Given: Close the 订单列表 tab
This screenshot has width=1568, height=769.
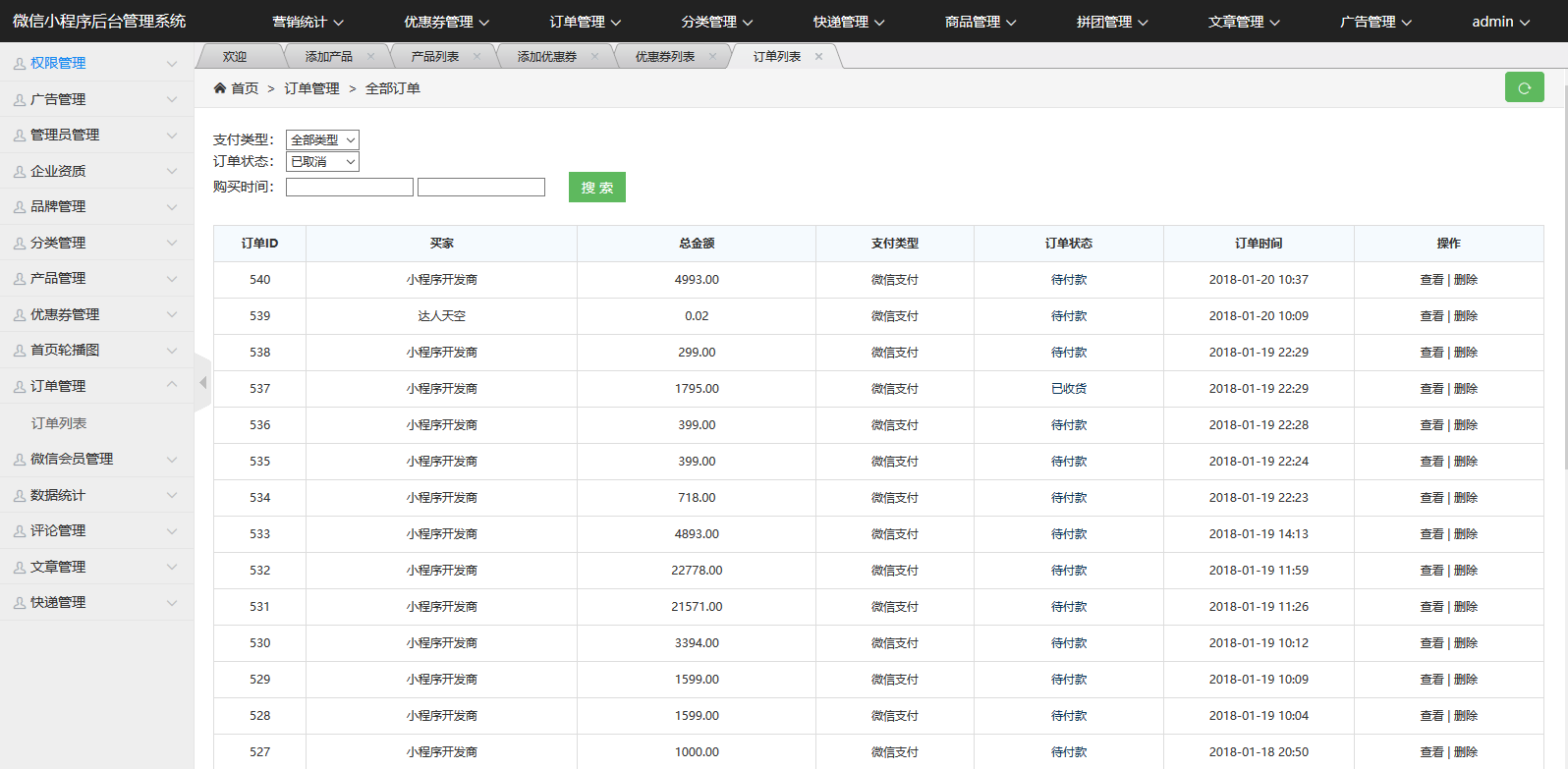Looking at the screenshot, I should [818, 57].
